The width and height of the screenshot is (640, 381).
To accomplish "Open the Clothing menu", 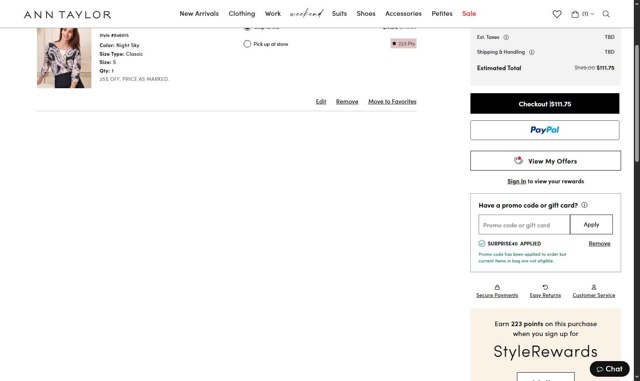I will click(x=242, y=13).
